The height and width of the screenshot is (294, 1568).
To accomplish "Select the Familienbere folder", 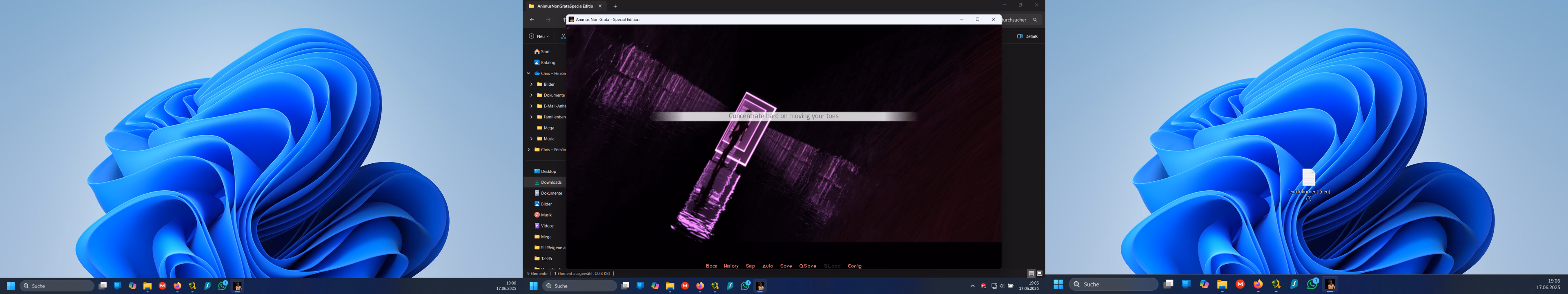I will (x=552, y=117).
